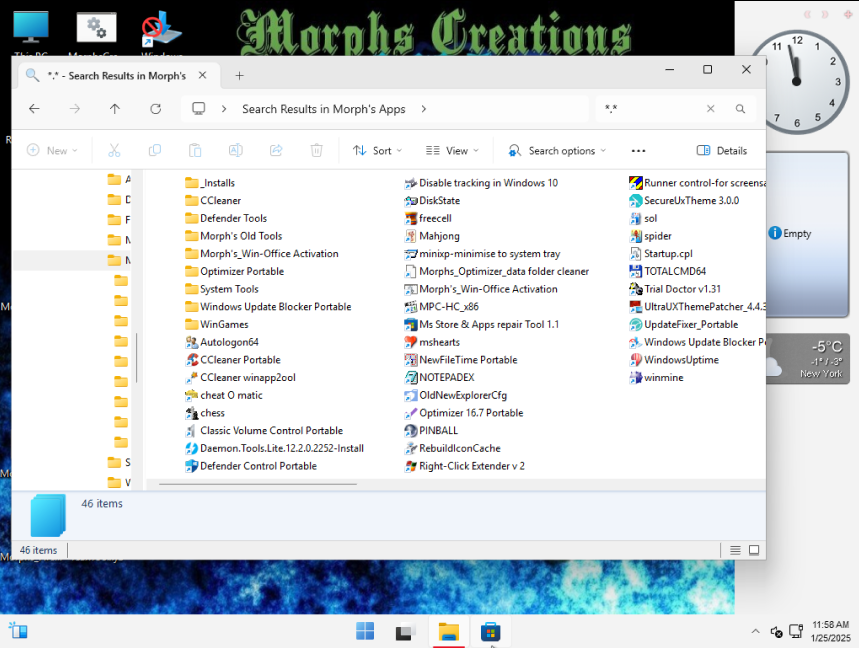The height and width of the screenshot is (648, 859).
Task: Open the New dropdown menu
Action: pyautogui.click(x=52, y=150)
